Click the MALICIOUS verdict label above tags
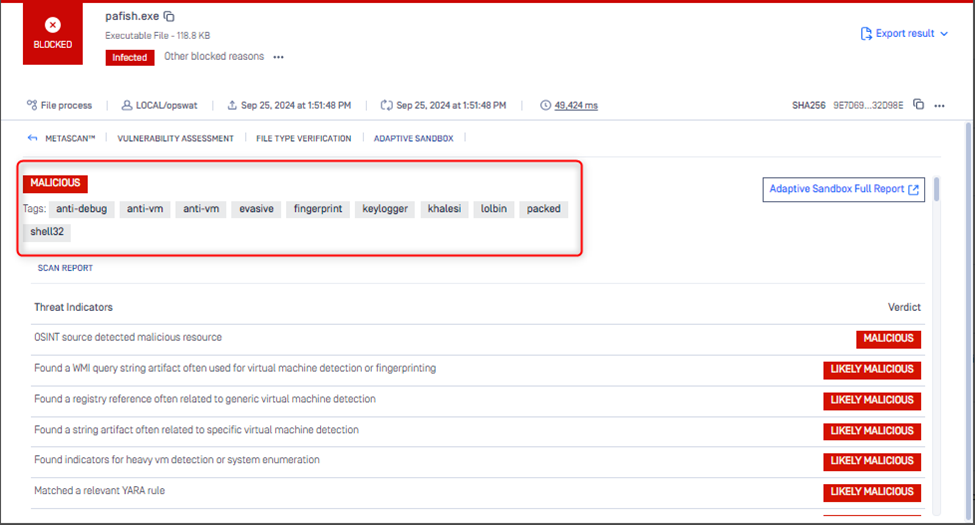This screenshot has height=525, width=975. click(x=55, y=183)
